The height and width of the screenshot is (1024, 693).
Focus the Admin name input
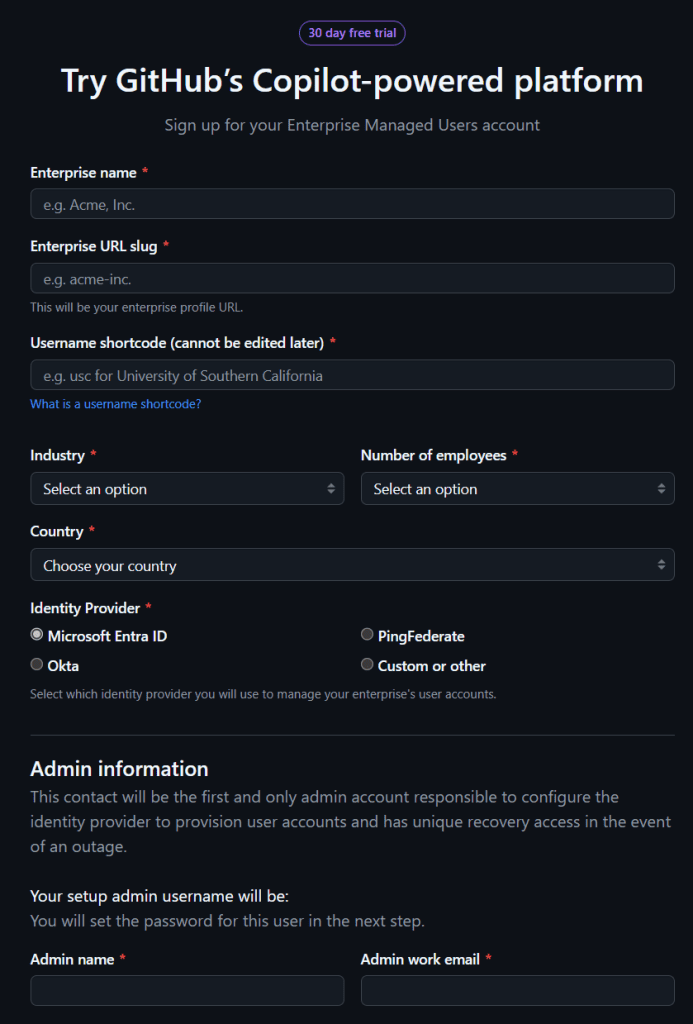click(x=187, y=990)
